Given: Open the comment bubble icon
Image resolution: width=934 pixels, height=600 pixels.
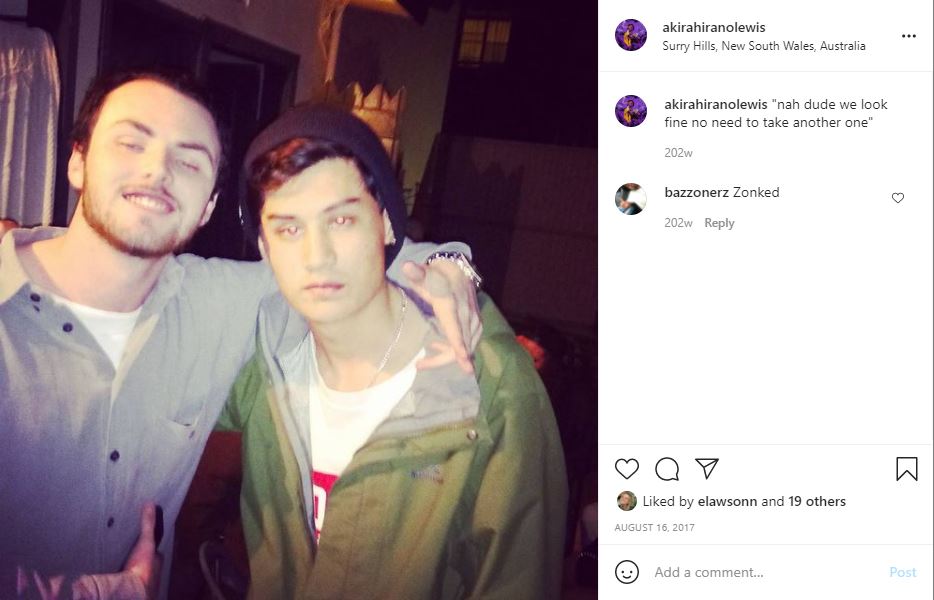Looking at the screenshot, I should pyautogui.click(x=667, y=469).
